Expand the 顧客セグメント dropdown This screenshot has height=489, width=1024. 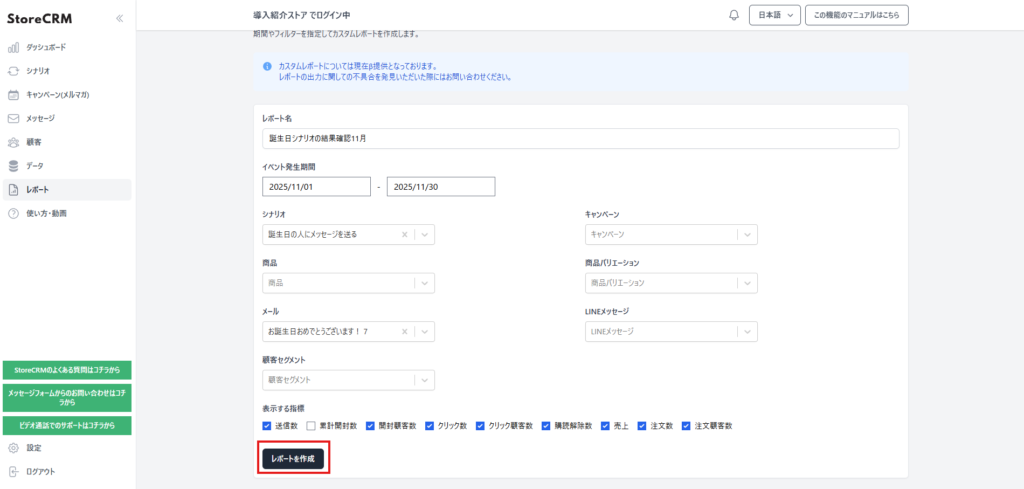(424, 380)
